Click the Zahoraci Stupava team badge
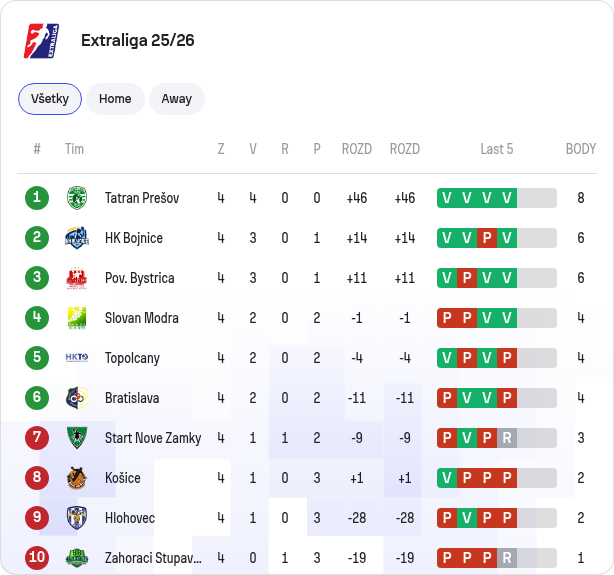The image size is (614, 575). point(77,558)
